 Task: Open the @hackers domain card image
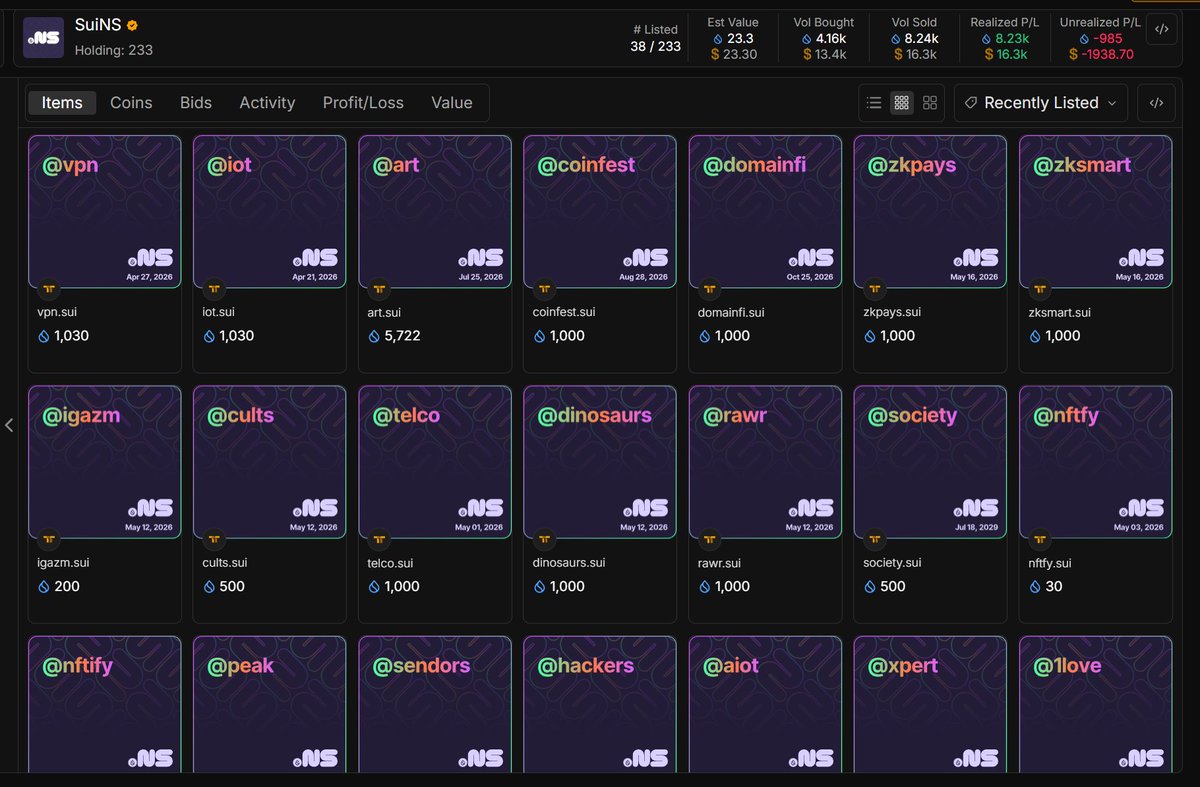click(600, 704)
